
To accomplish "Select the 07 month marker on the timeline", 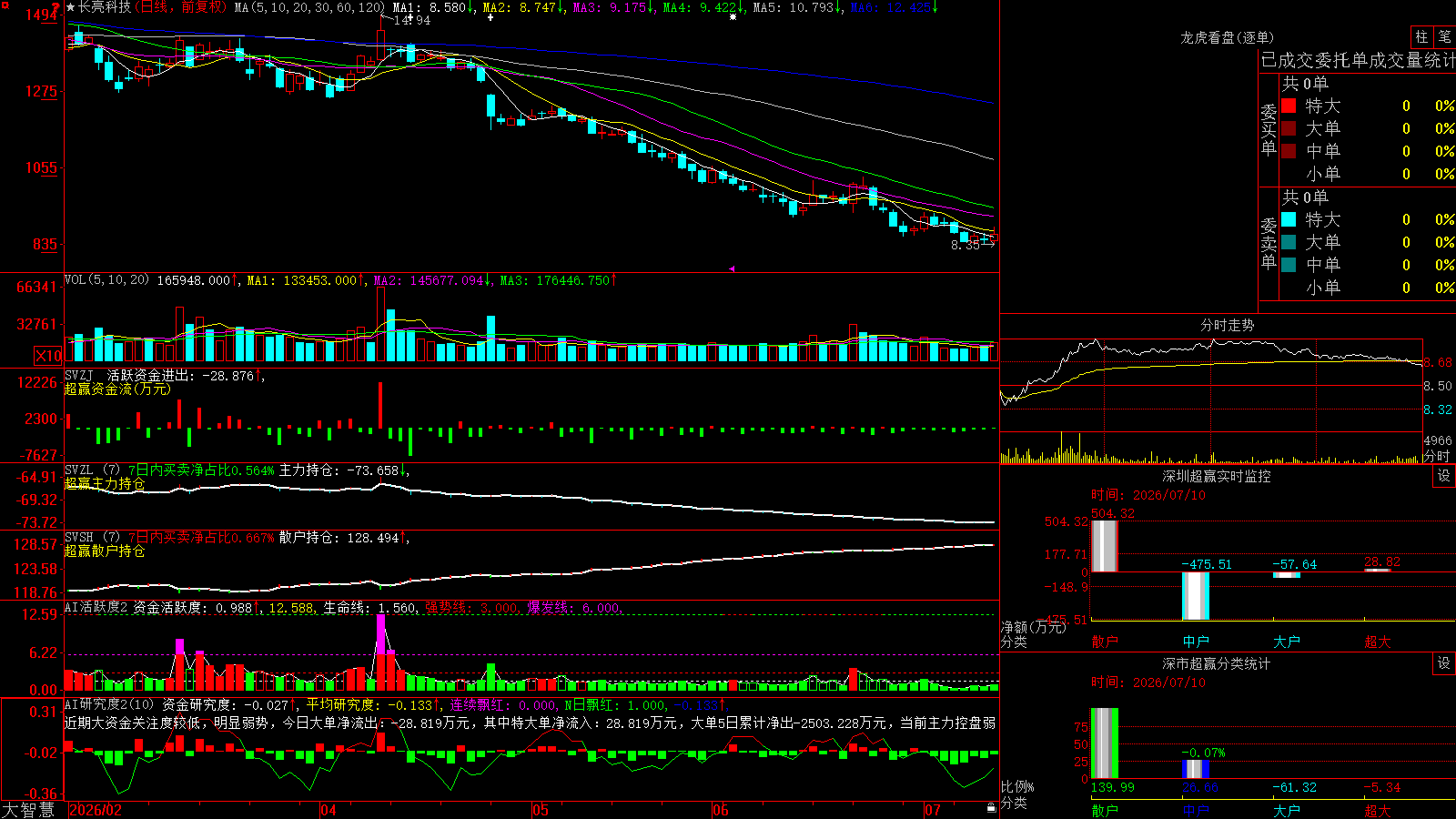I will tap(933, 810).
